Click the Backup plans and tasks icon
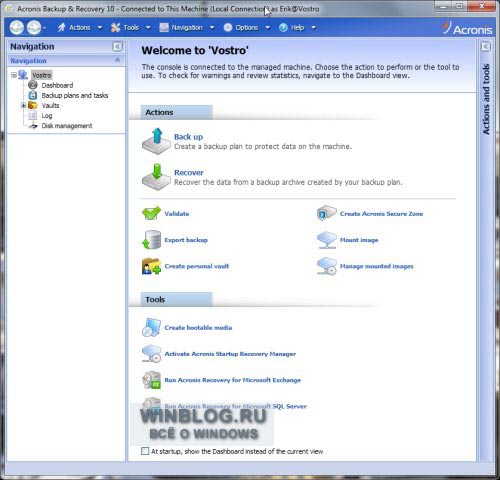 [33, 95]
